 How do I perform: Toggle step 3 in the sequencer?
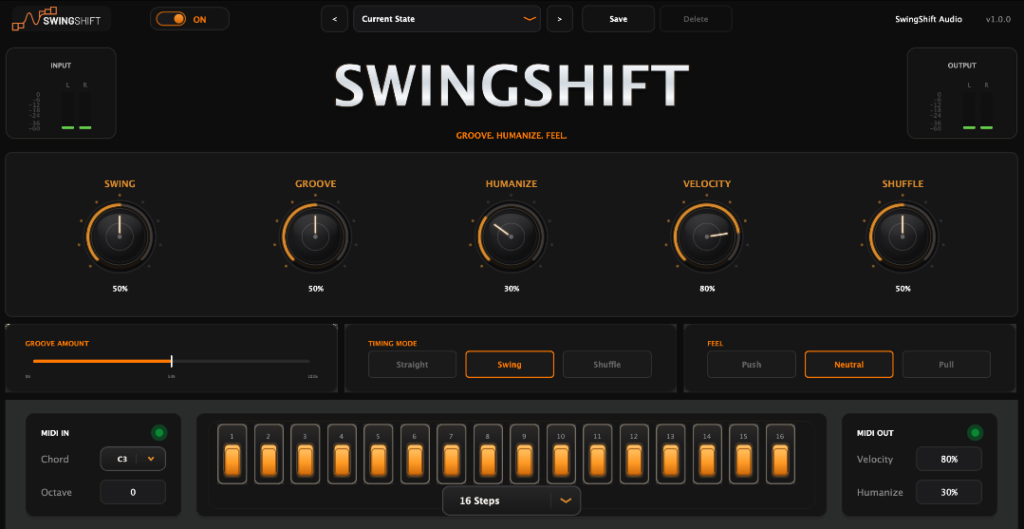coord(305,454)
